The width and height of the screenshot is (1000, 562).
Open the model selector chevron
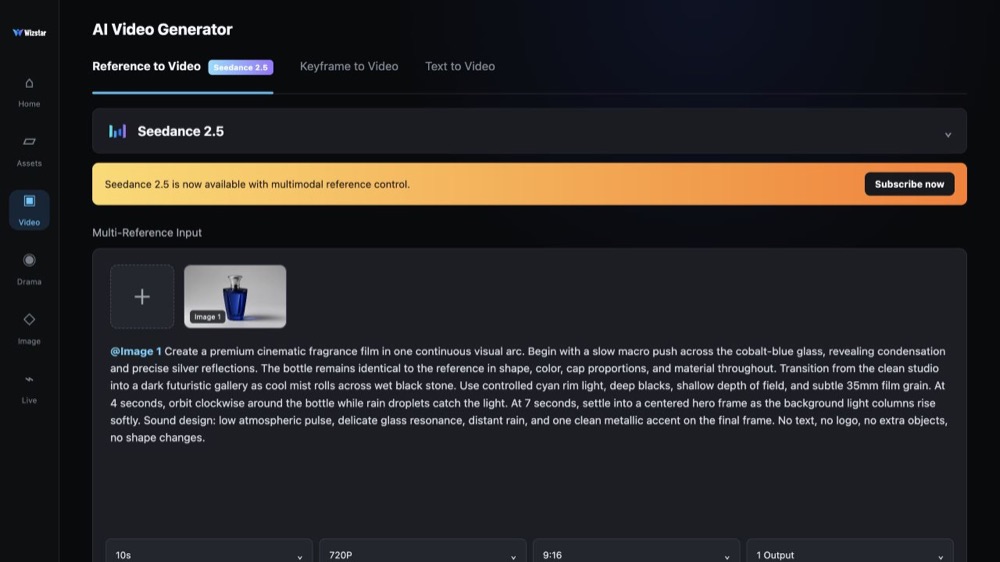tap(948, 135)
